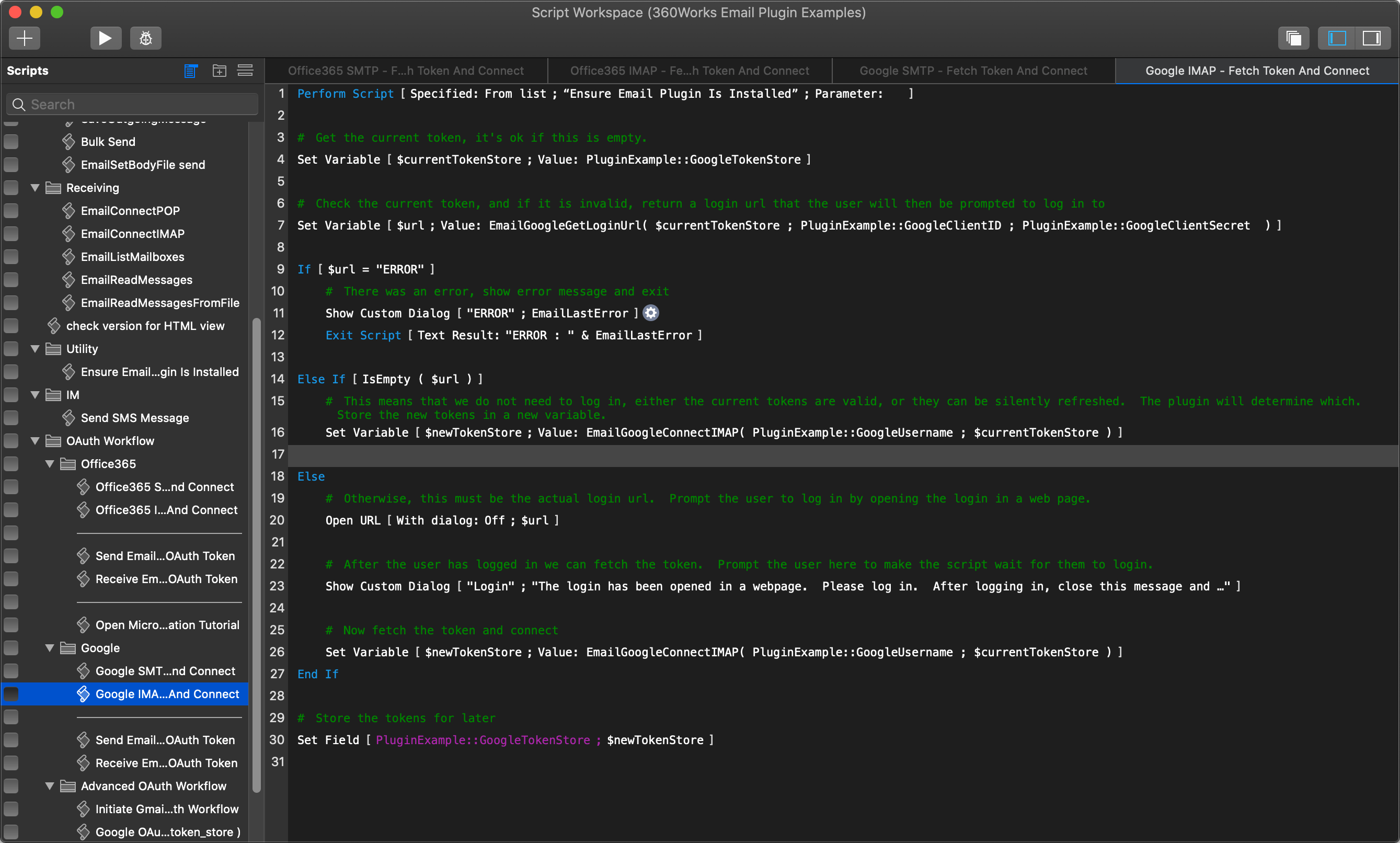
Task: Click the script icon beside EmailConnectPOP
Action: pyautogui.click(x=68, y=211)
